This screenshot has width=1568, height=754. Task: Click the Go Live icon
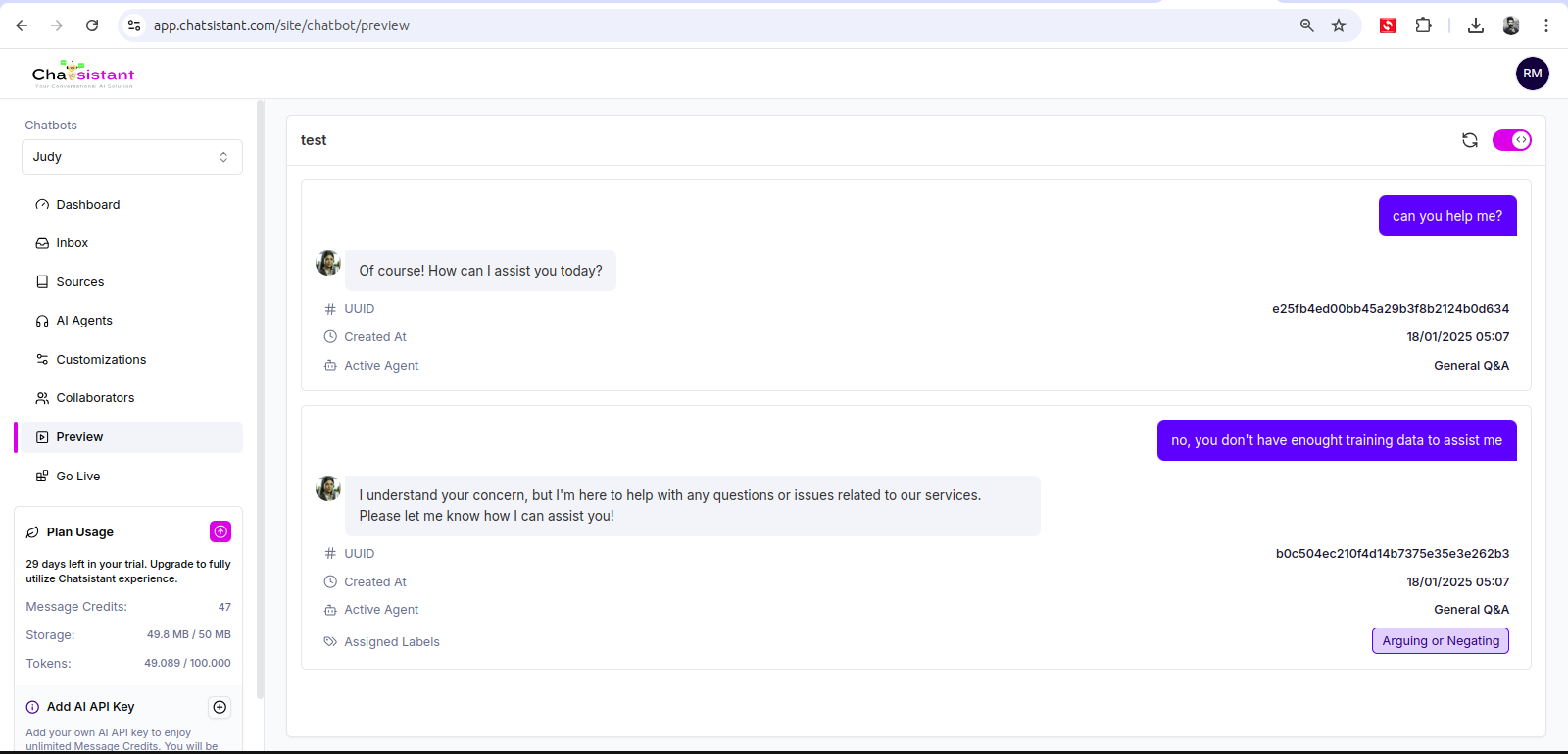[42, 477]
